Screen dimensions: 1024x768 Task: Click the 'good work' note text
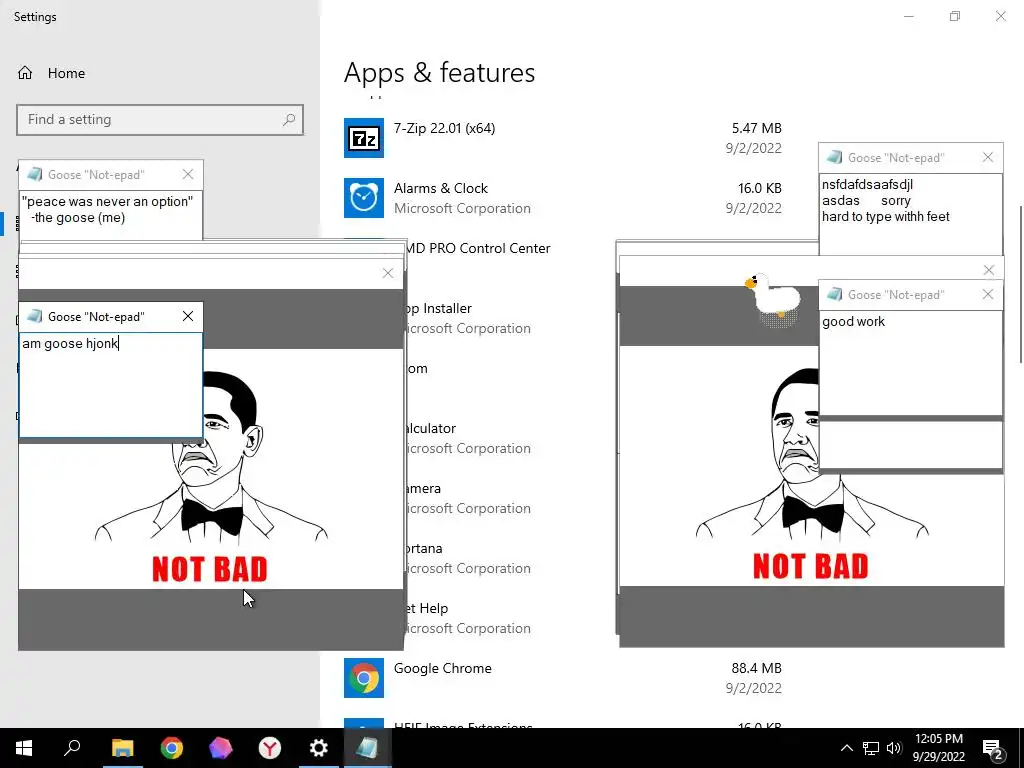[854, 321]
